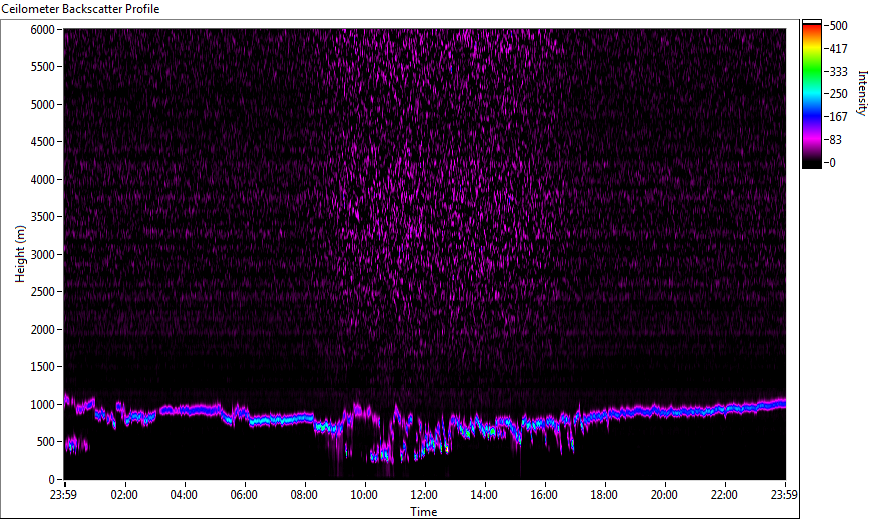Click the 14:00 time axis label

[484, 495]
